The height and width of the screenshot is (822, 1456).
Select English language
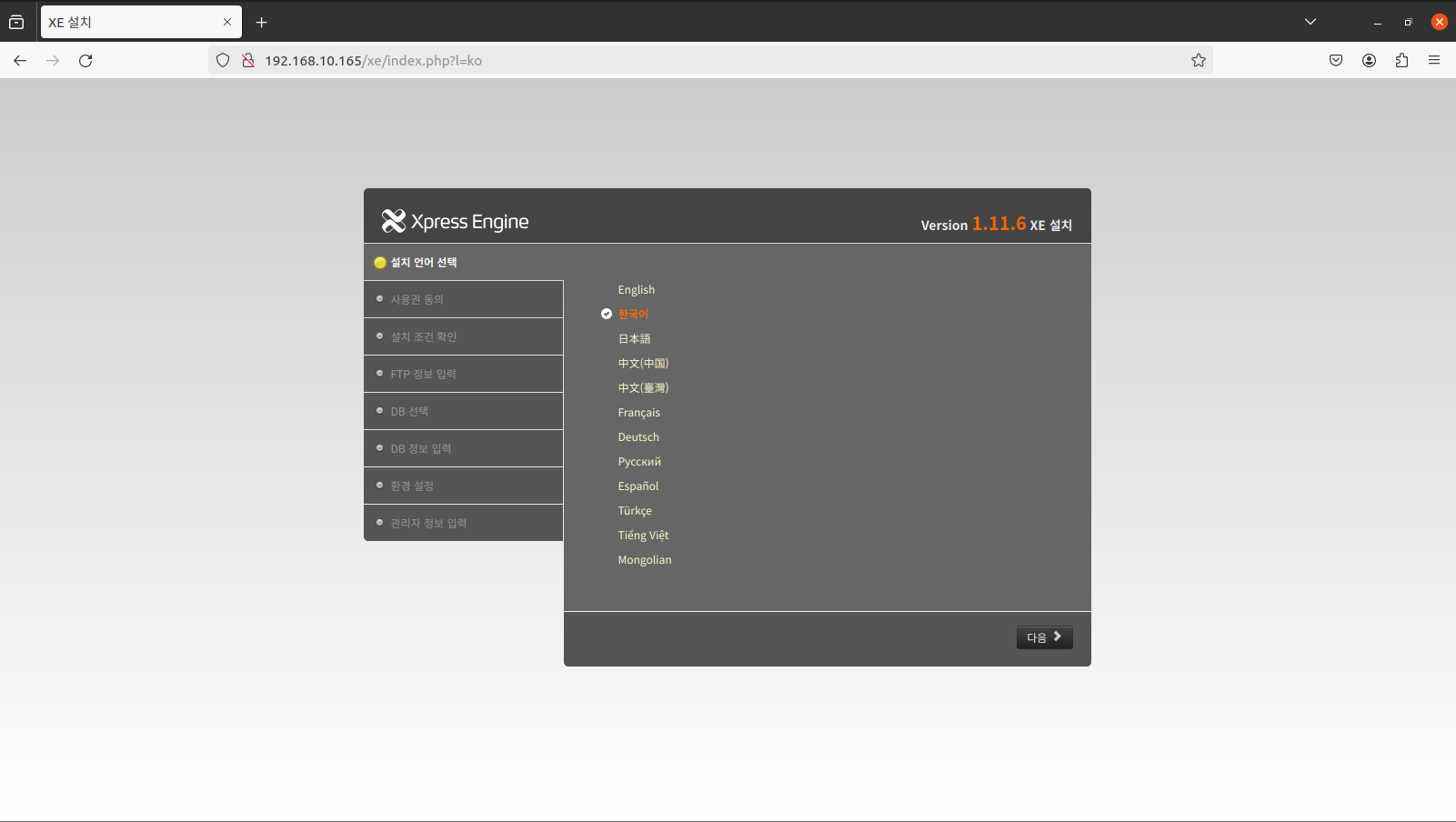(637, 290)
